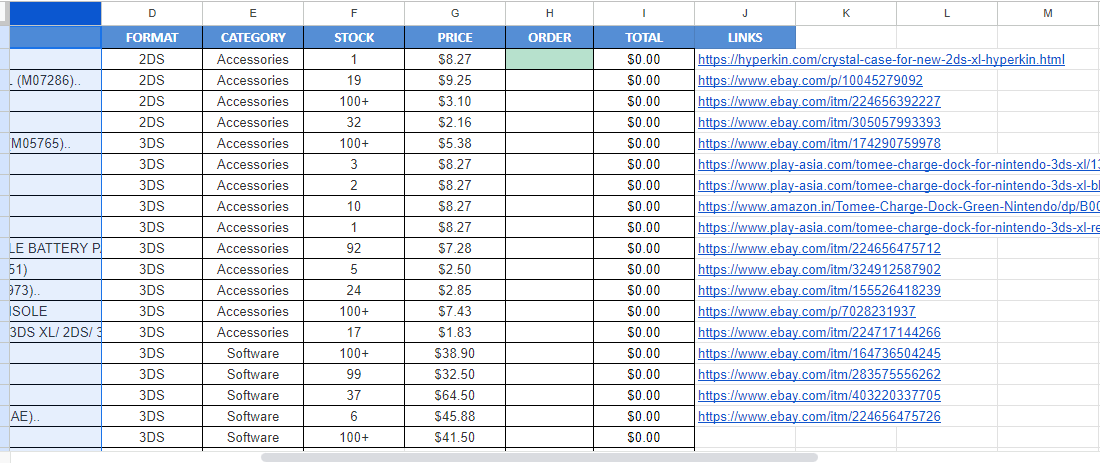Screen dimensions: 1100x463
Task: Select the stock cell showing 92
Action: click(354, 248)
